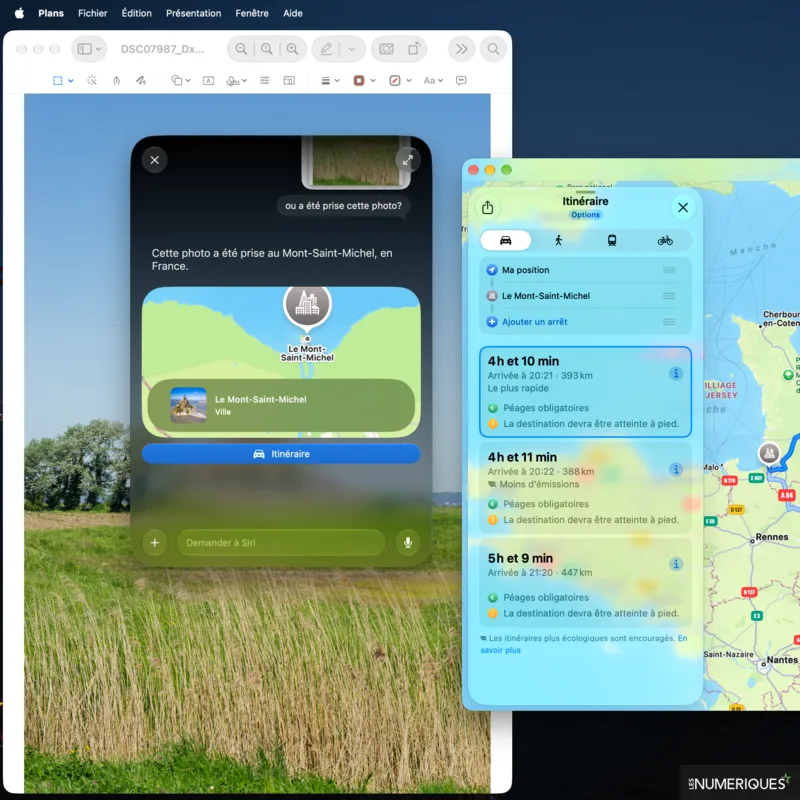Open the Plans menu

tap(51, 13)
